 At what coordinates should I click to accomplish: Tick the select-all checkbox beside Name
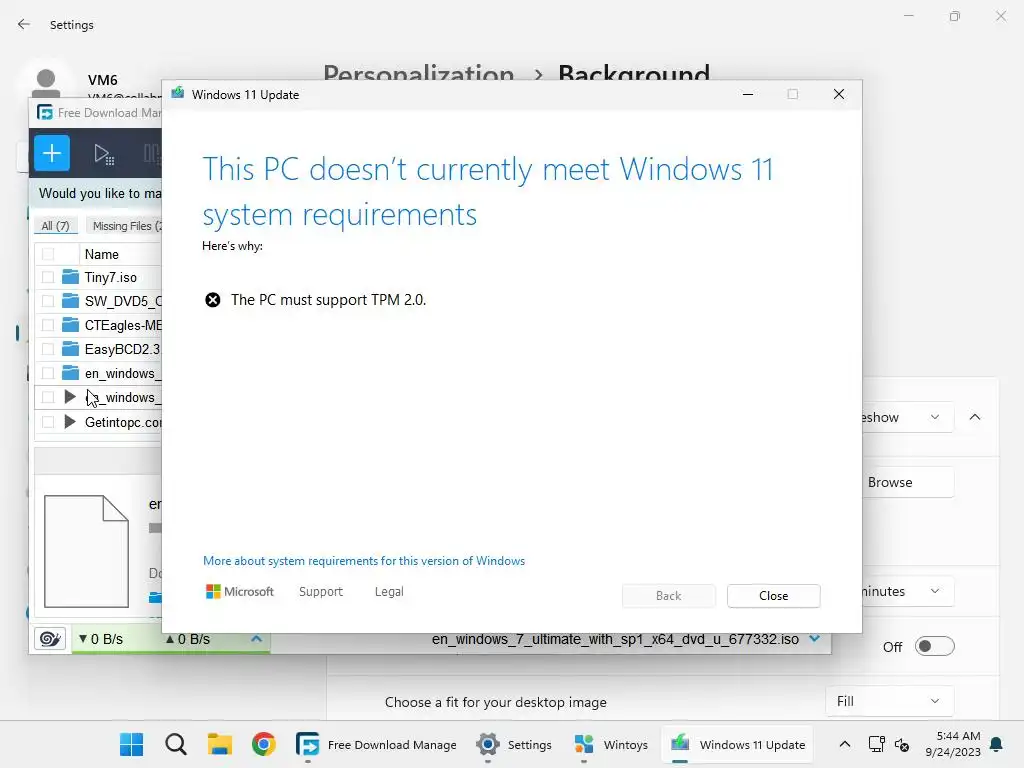click(x=48, y=254)
